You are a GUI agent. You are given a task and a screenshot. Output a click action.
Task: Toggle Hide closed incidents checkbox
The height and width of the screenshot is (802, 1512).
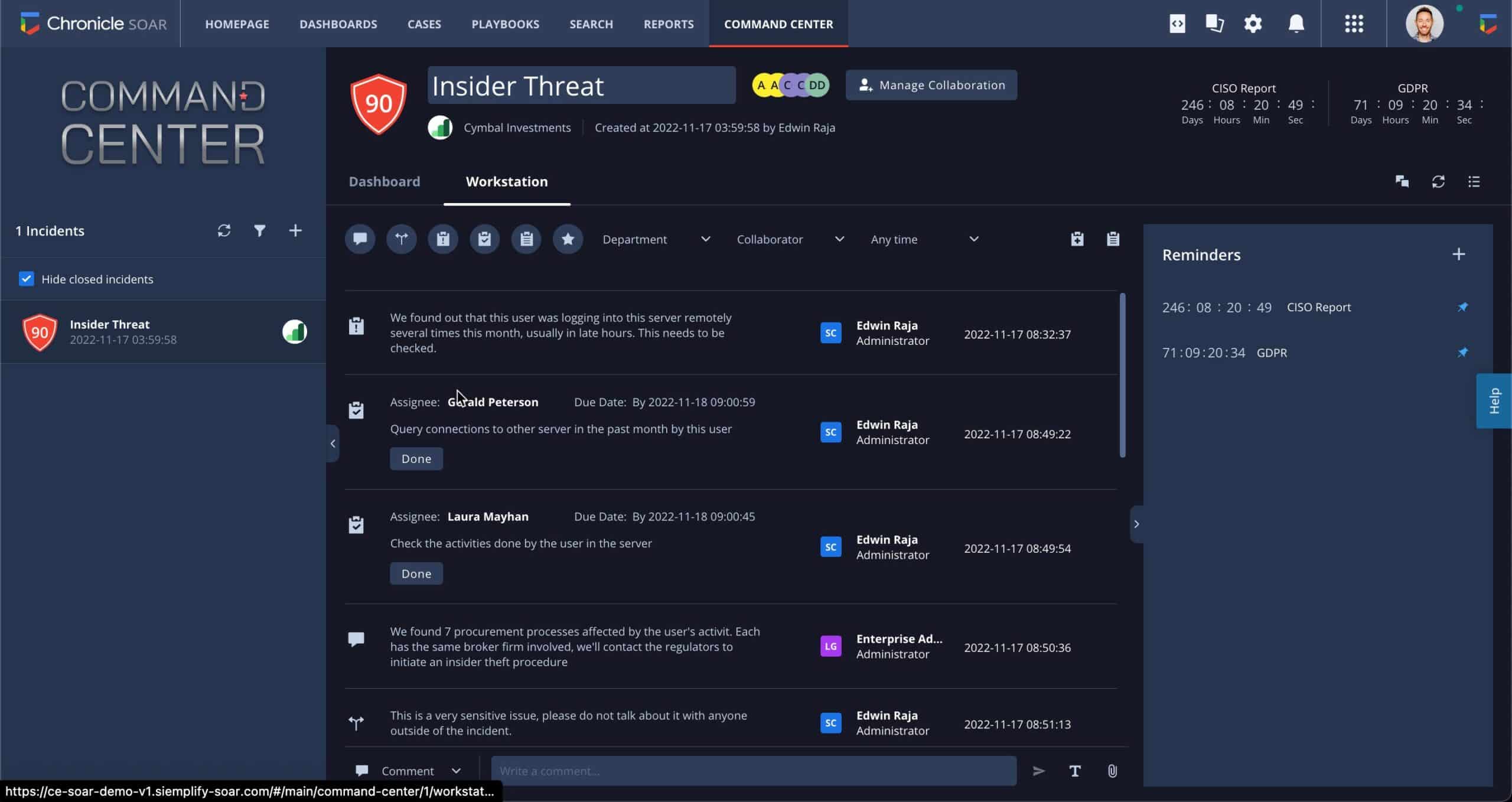26,279
